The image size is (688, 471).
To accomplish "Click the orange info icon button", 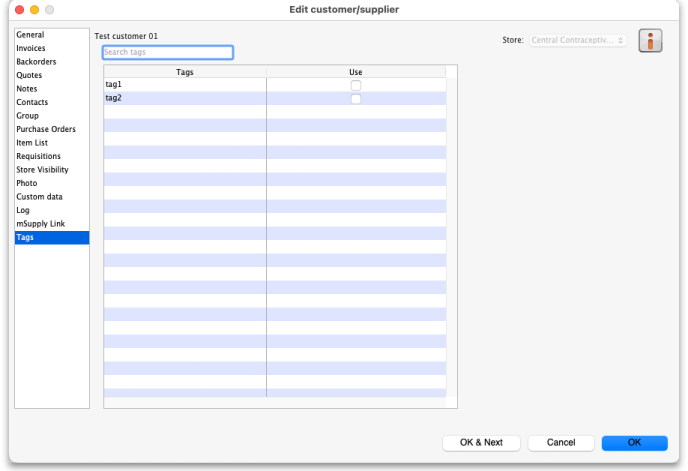I will pos(651,42).
